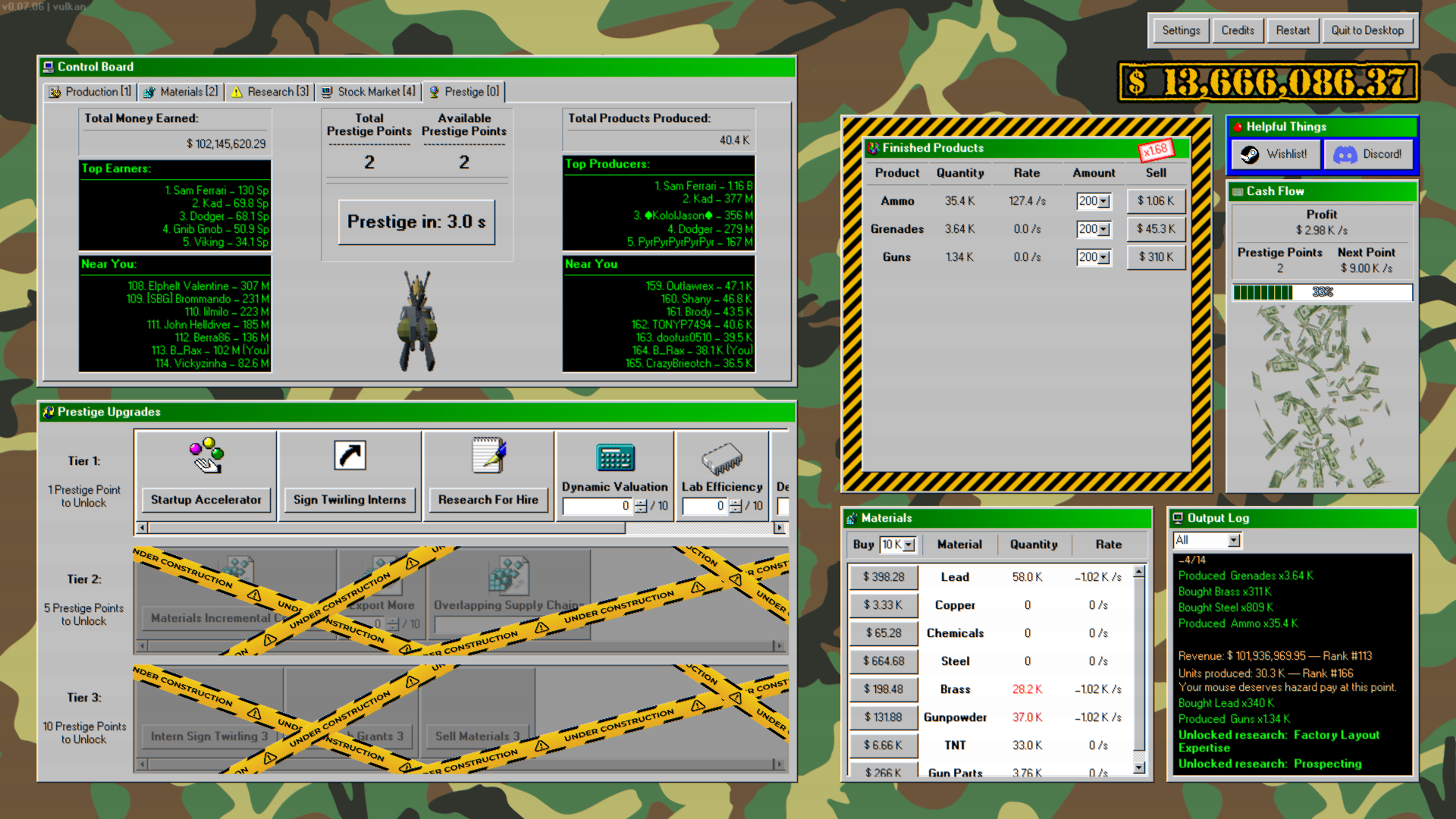
Task: Sell Guns for $310 K
Action: point(1155,257)
